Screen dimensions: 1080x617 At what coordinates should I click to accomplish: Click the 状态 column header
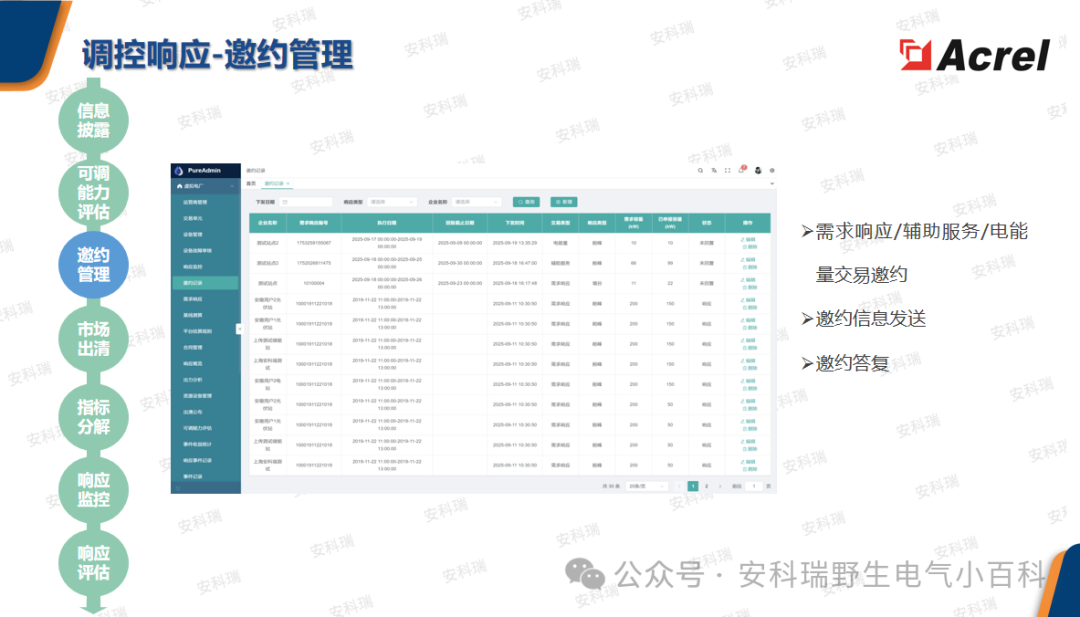tap(706, 223)
